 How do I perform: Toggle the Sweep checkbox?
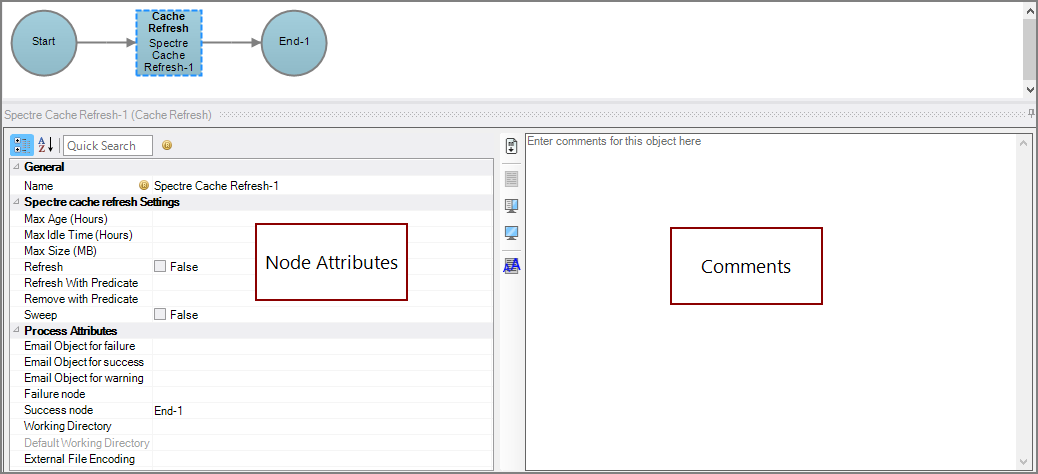click(x=160, y=315)
